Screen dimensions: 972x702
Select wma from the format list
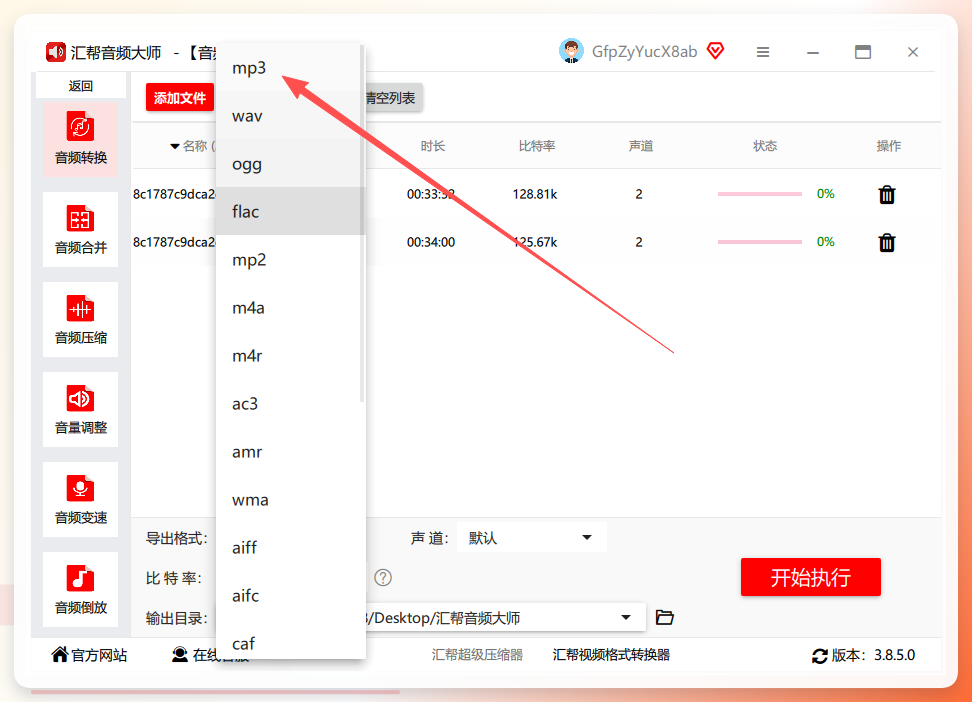coord(288,500)
